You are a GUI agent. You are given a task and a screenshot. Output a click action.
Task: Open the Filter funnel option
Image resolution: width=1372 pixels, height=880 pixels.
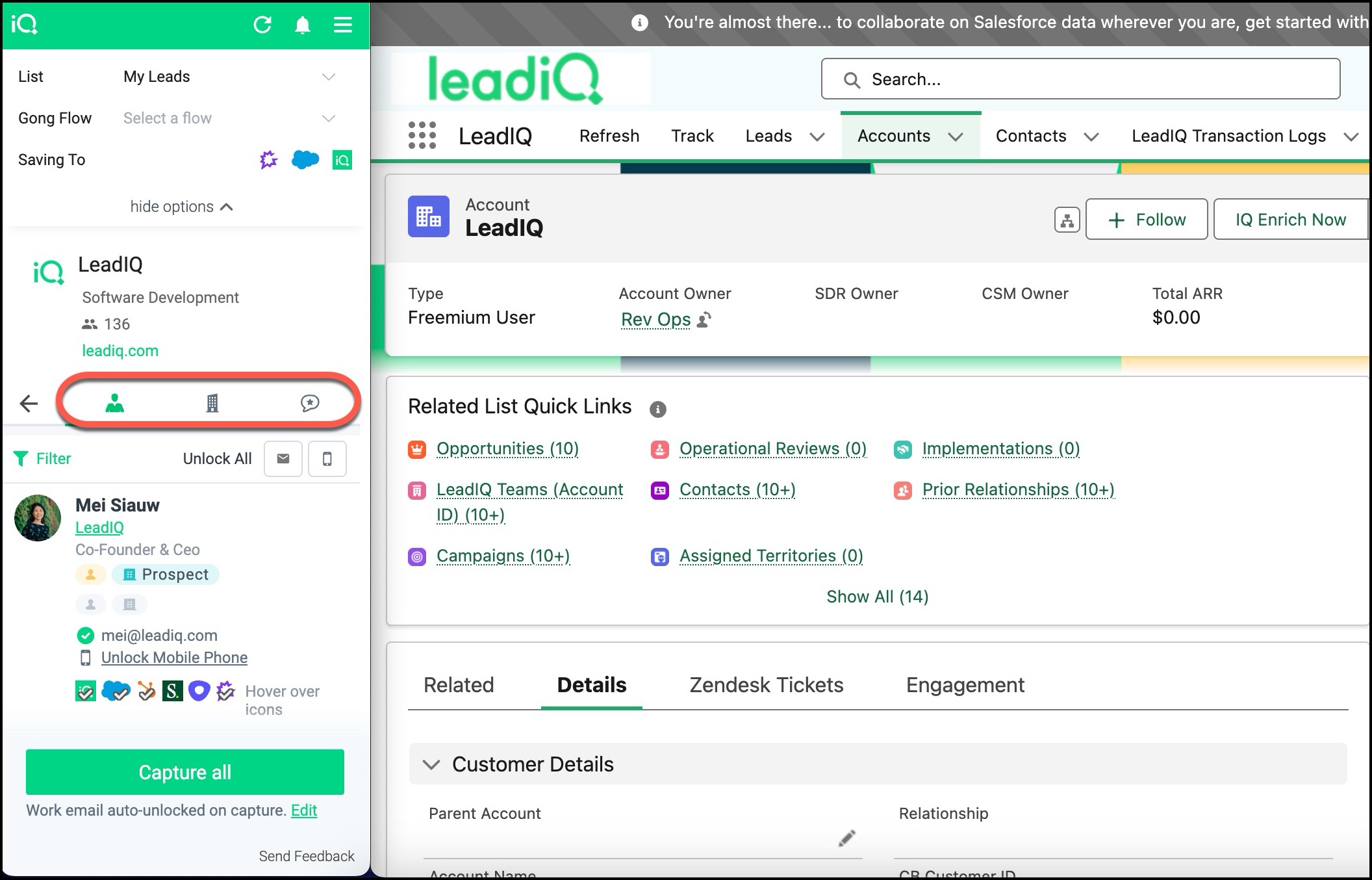pyautogui.click(x=42, y=459)
